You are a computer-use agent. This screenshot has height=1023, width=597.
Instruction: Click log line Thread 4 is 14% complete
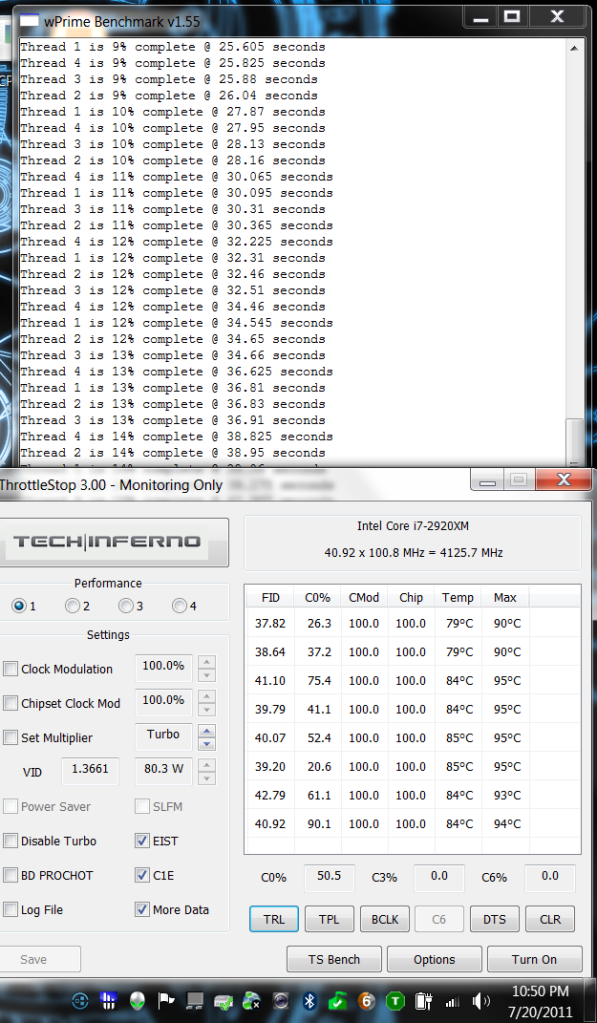point(177,436)
